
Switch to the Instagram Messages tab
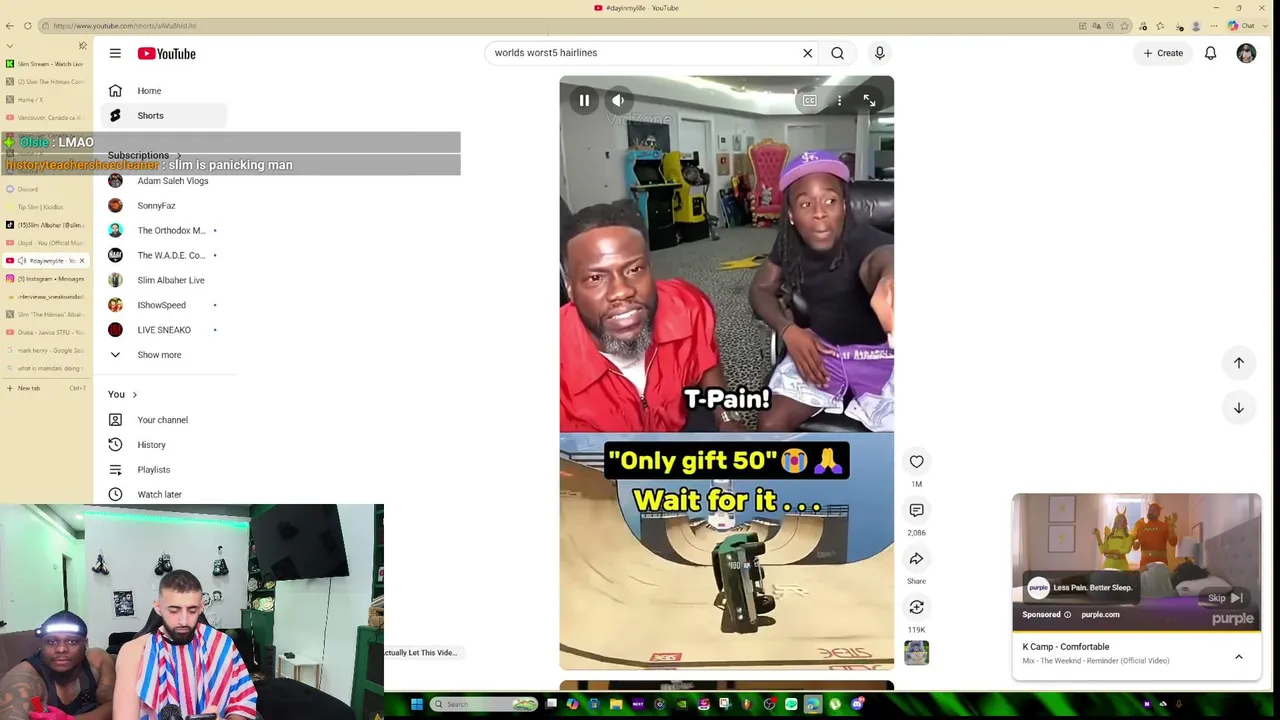pyautogui.click(x=46, y=279)
